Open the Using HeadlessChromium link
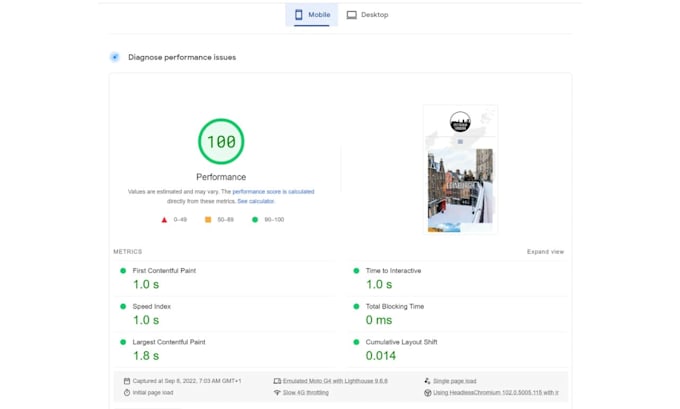The height and width of the screenshot is (409, 680). pos(496,393)
